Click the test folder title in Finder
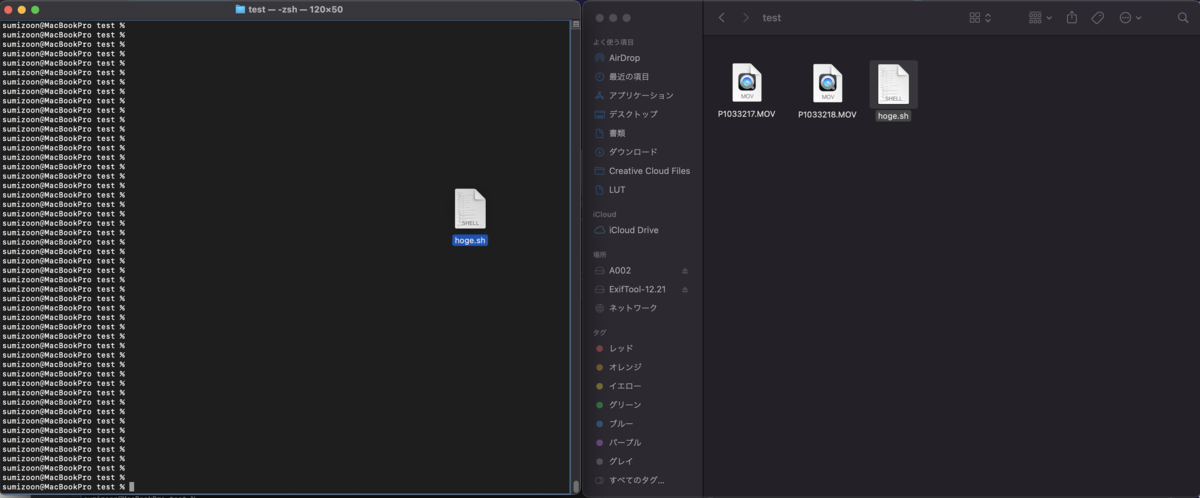This screenshot has width=1200, height=498. point(772,18)
